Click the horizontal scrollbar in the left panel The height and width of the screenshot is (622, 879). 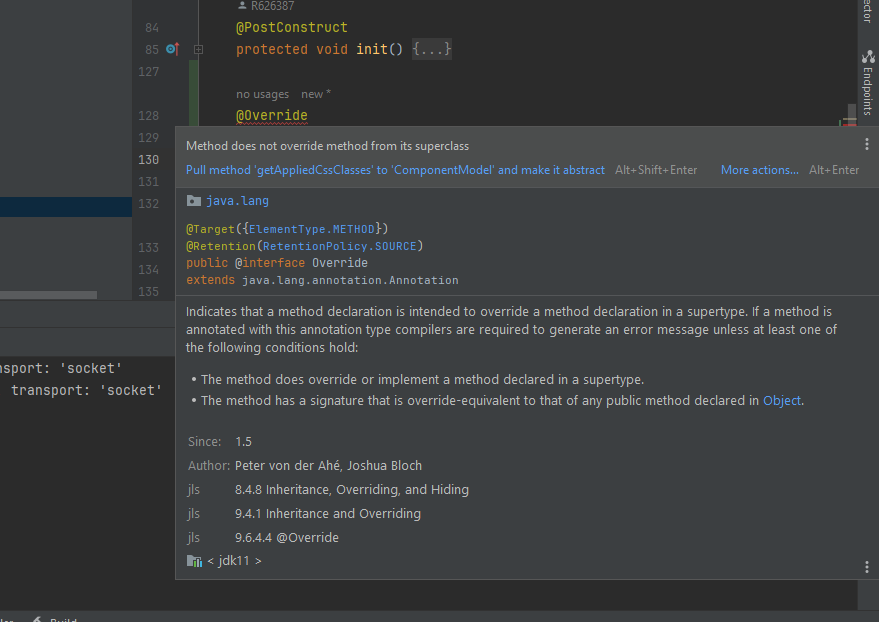tap(50, 294)
